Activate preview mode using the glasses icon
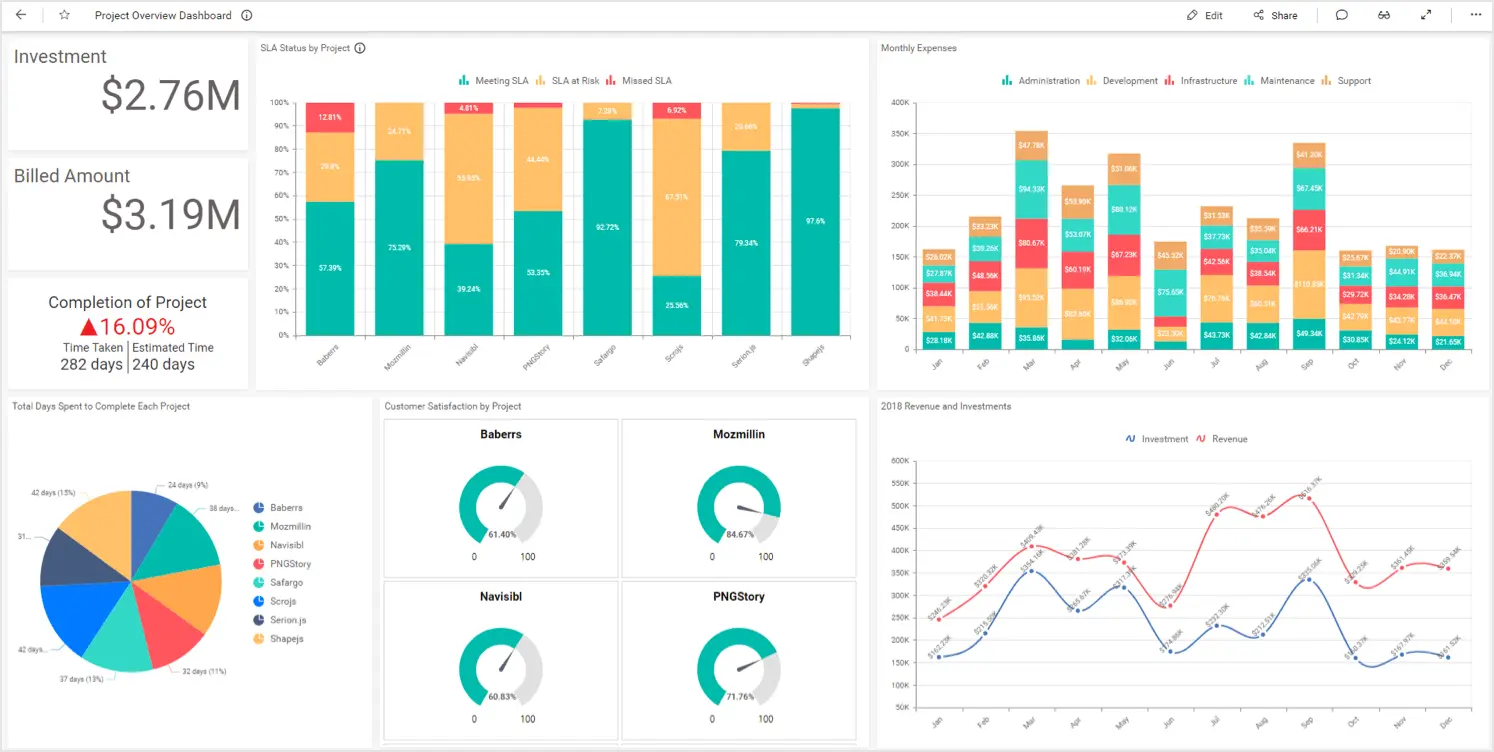The image size is (1494, 752). pyautogui.click(x=1384, y=15)
